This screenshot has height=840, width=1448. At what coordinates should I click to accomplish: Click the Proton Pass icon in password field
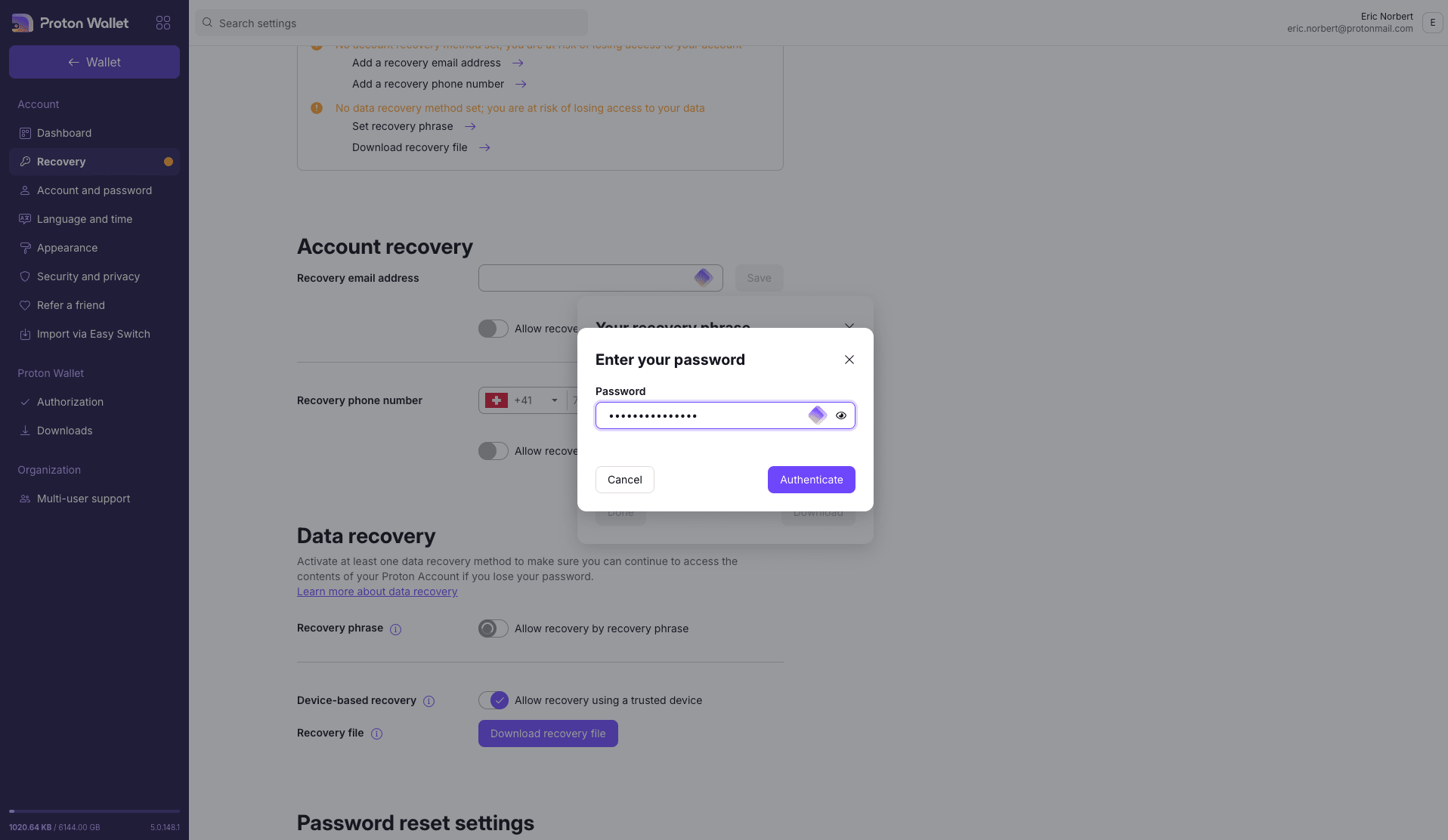click(818, 415)
